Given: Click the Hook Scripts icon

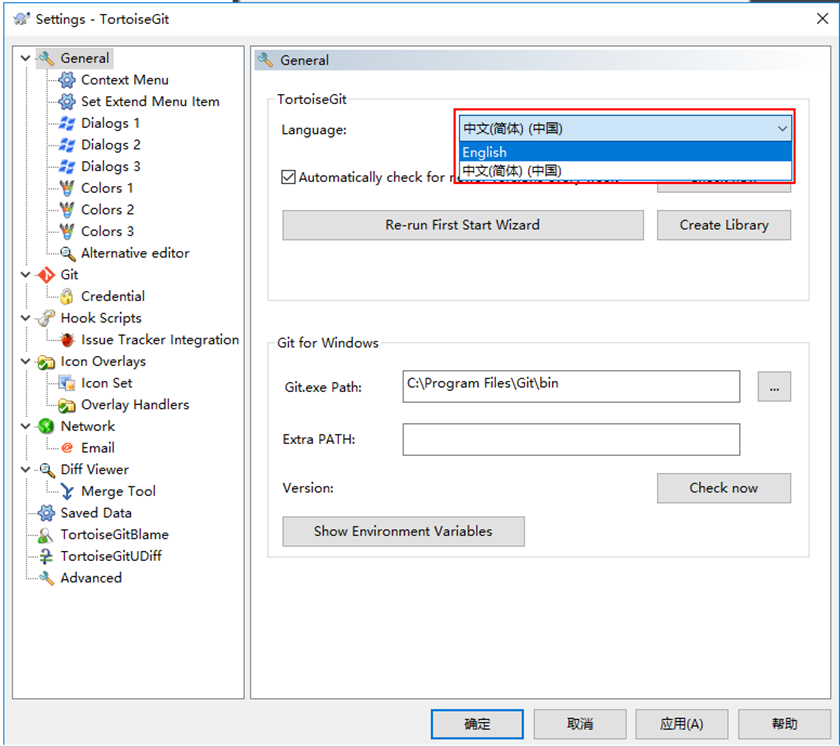Looking at the screenshot, I should click(x=47, y=318).
